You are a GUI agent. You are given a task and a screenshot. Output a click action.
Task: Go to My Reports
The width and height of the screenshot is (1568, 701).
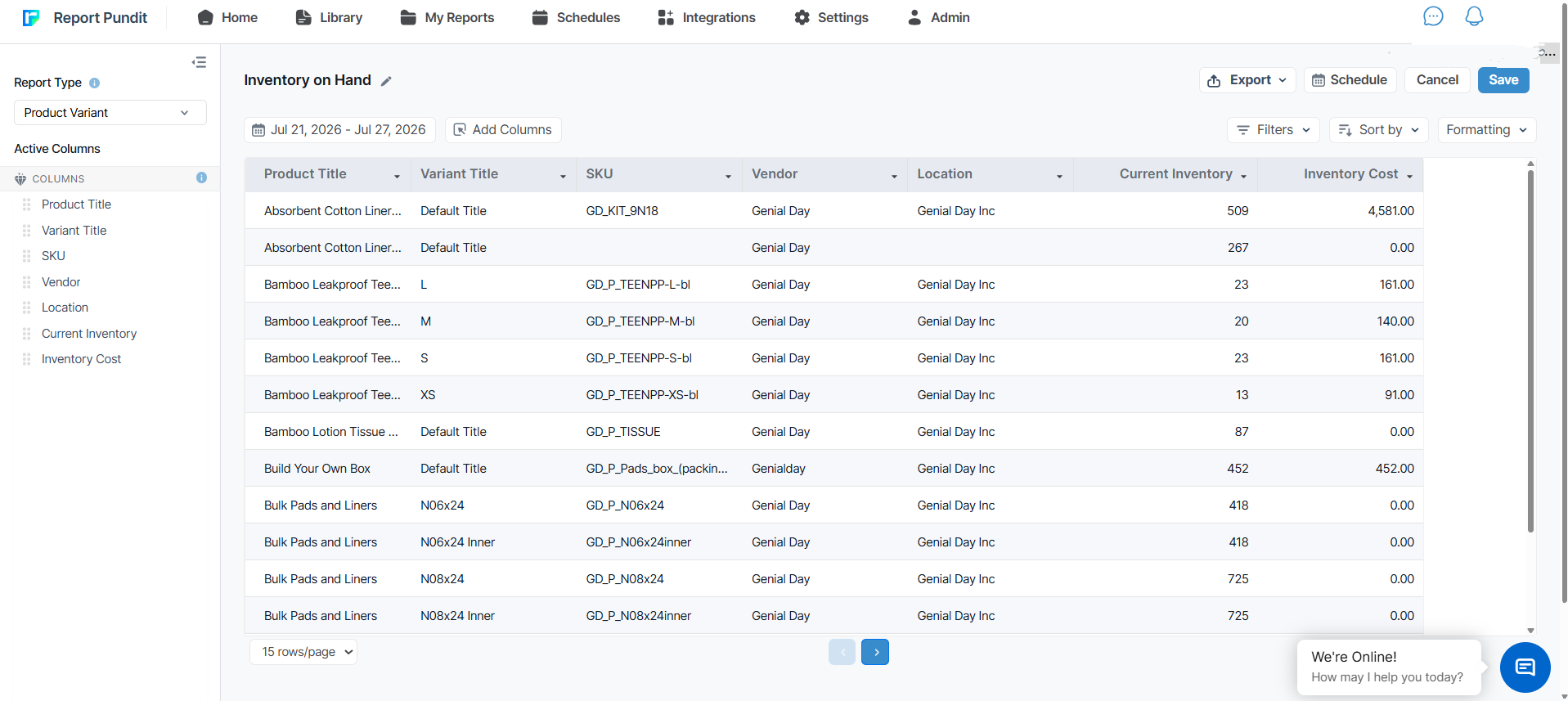(447, 17)
